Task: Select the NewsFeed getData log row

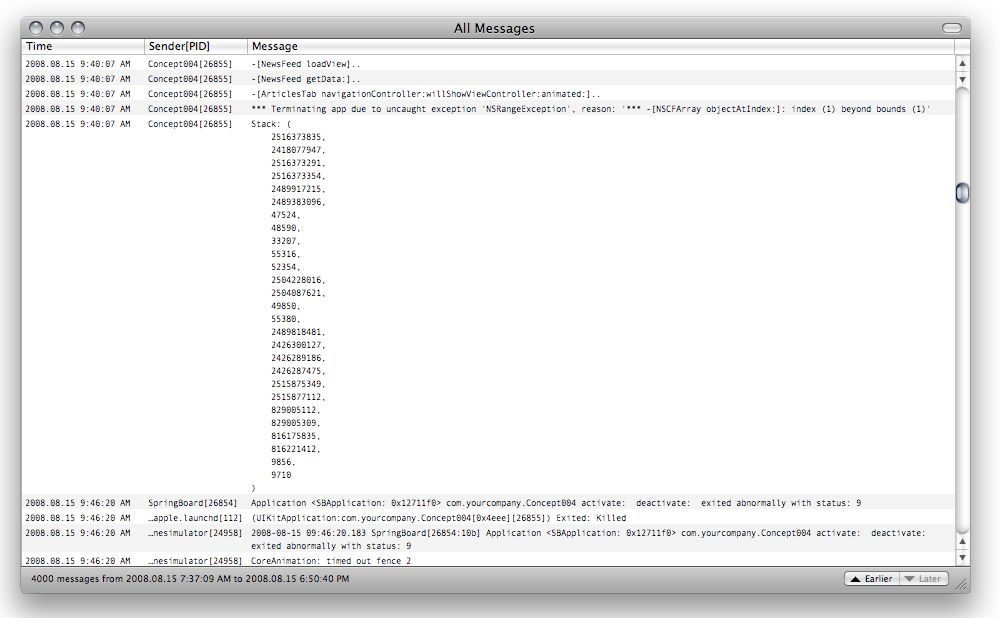Action: (305, 79)
